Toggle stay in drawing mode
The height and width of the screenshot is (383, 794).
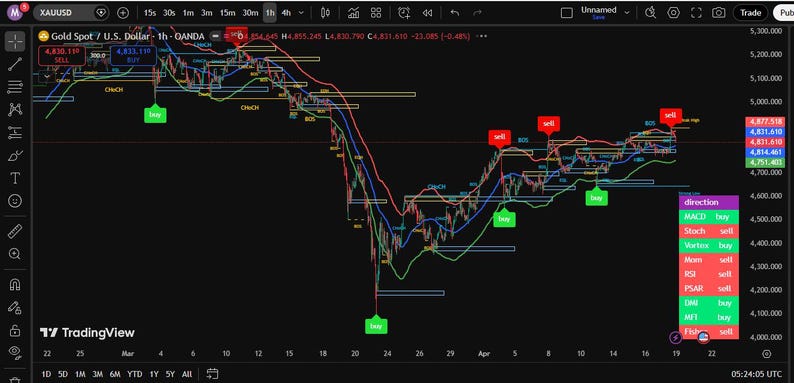pyautogui.click(x=15, y=307)
